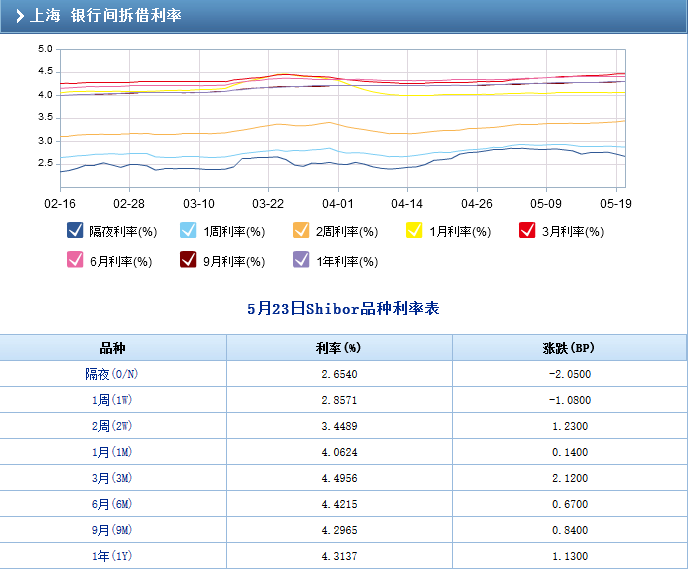Select the 2-week rate value 3.4489
688x569 pixels.
[339, 426]
